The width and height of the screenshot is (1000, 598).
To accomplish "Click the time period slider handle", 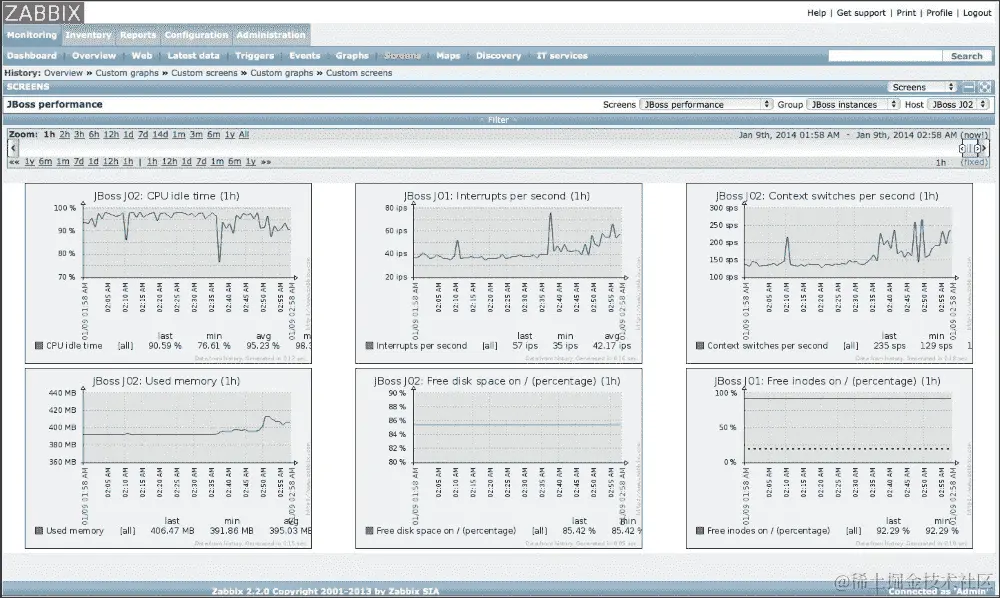I will [970, 147].
